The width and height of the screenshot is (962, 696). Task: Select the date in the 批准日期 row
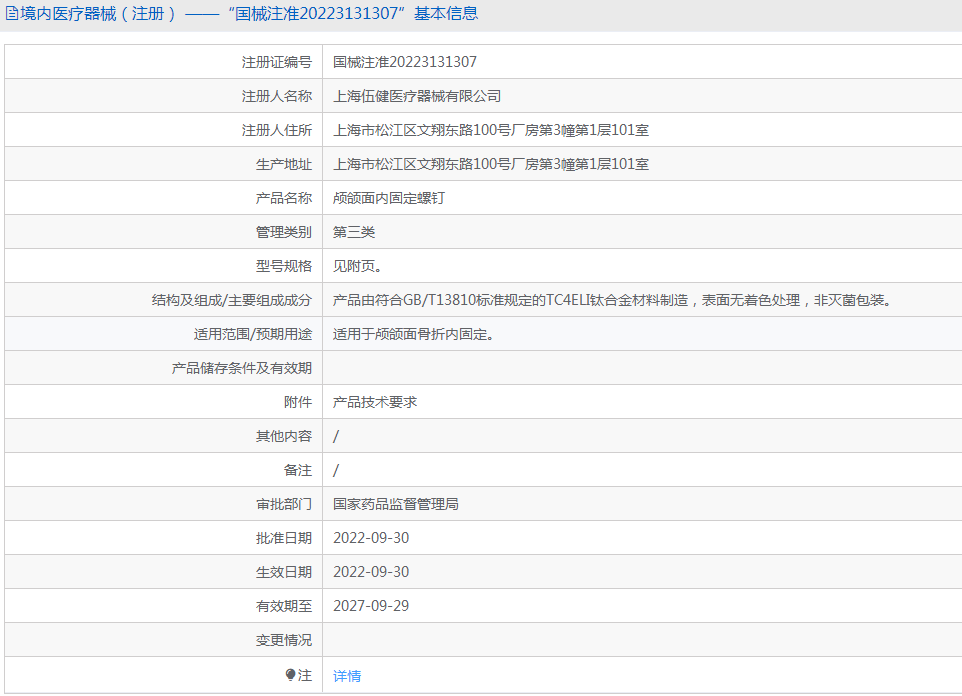[x=371, y=538]
